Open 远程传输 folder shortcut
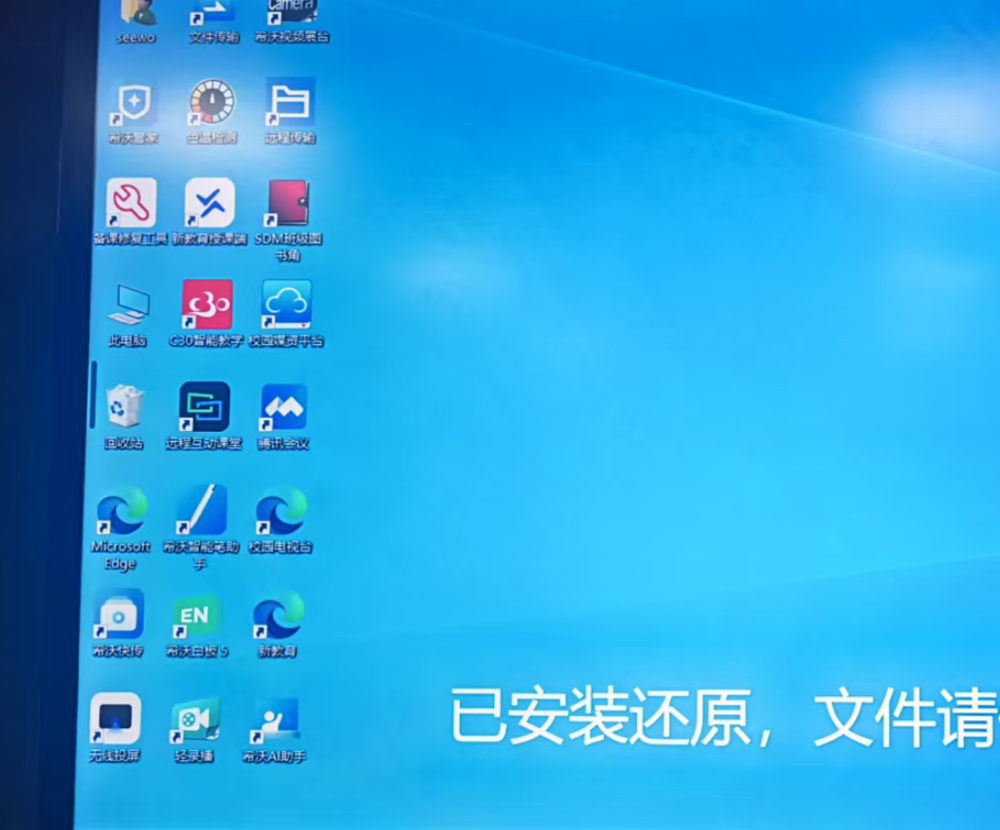 pos(290,104)
